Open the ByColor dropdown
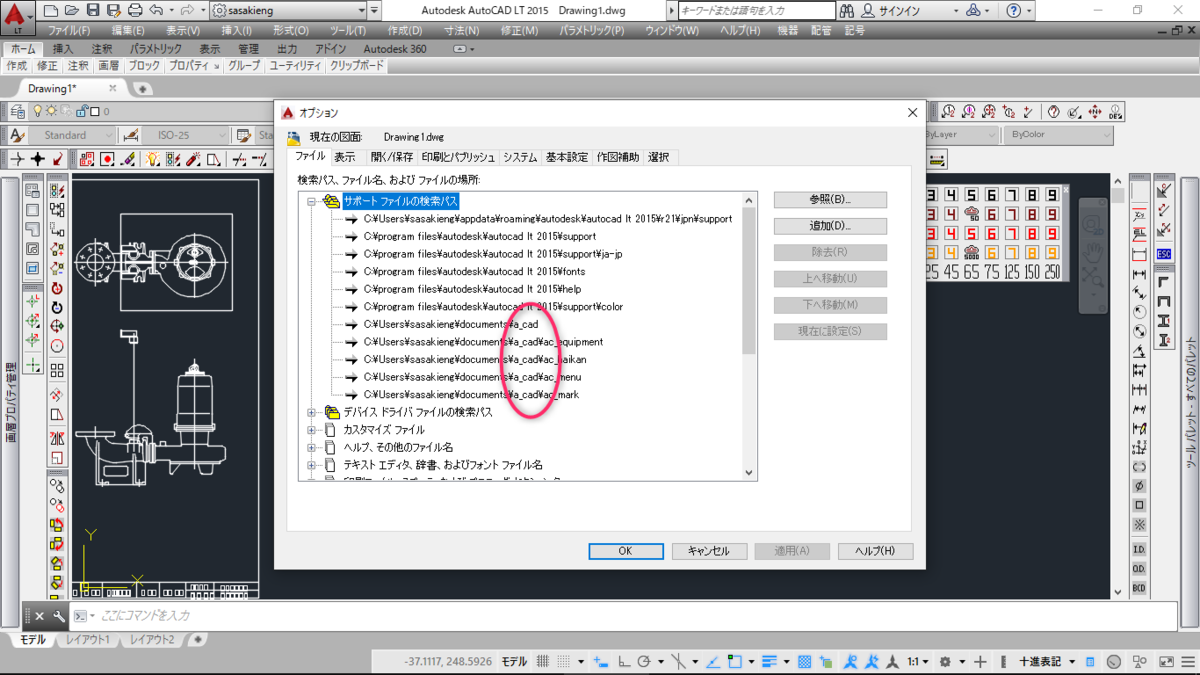The image size is (1200, 675). pos(1057,135)
